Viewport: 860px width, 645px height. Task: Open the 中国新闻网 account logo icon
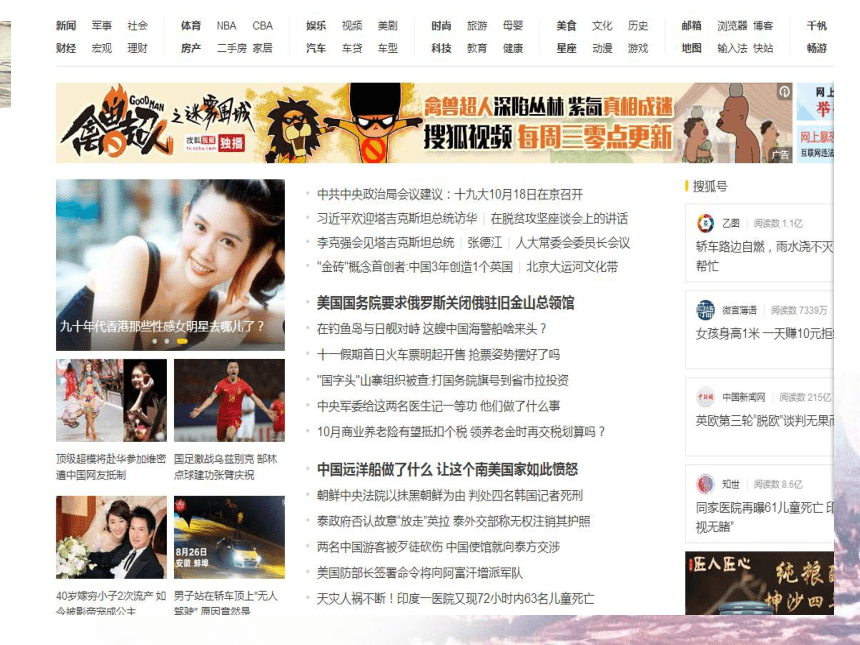click(x=705, y=397)
